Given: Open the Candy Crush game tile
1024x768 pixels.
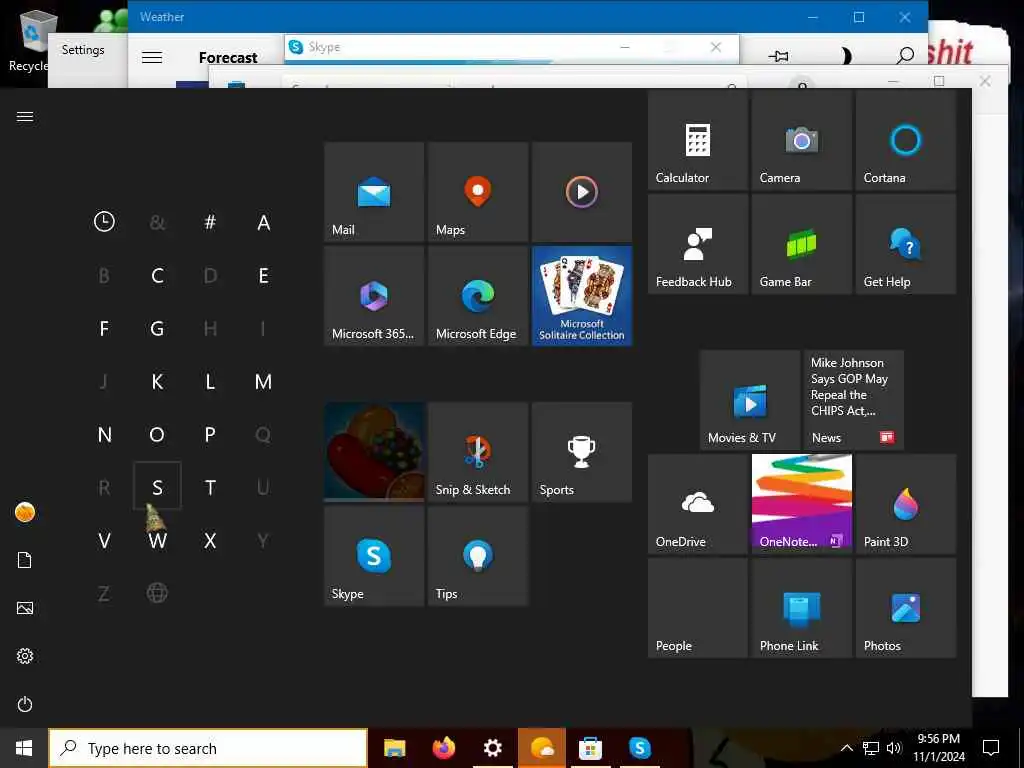Looking at the screenshot, I should click(x=374, y=452).
